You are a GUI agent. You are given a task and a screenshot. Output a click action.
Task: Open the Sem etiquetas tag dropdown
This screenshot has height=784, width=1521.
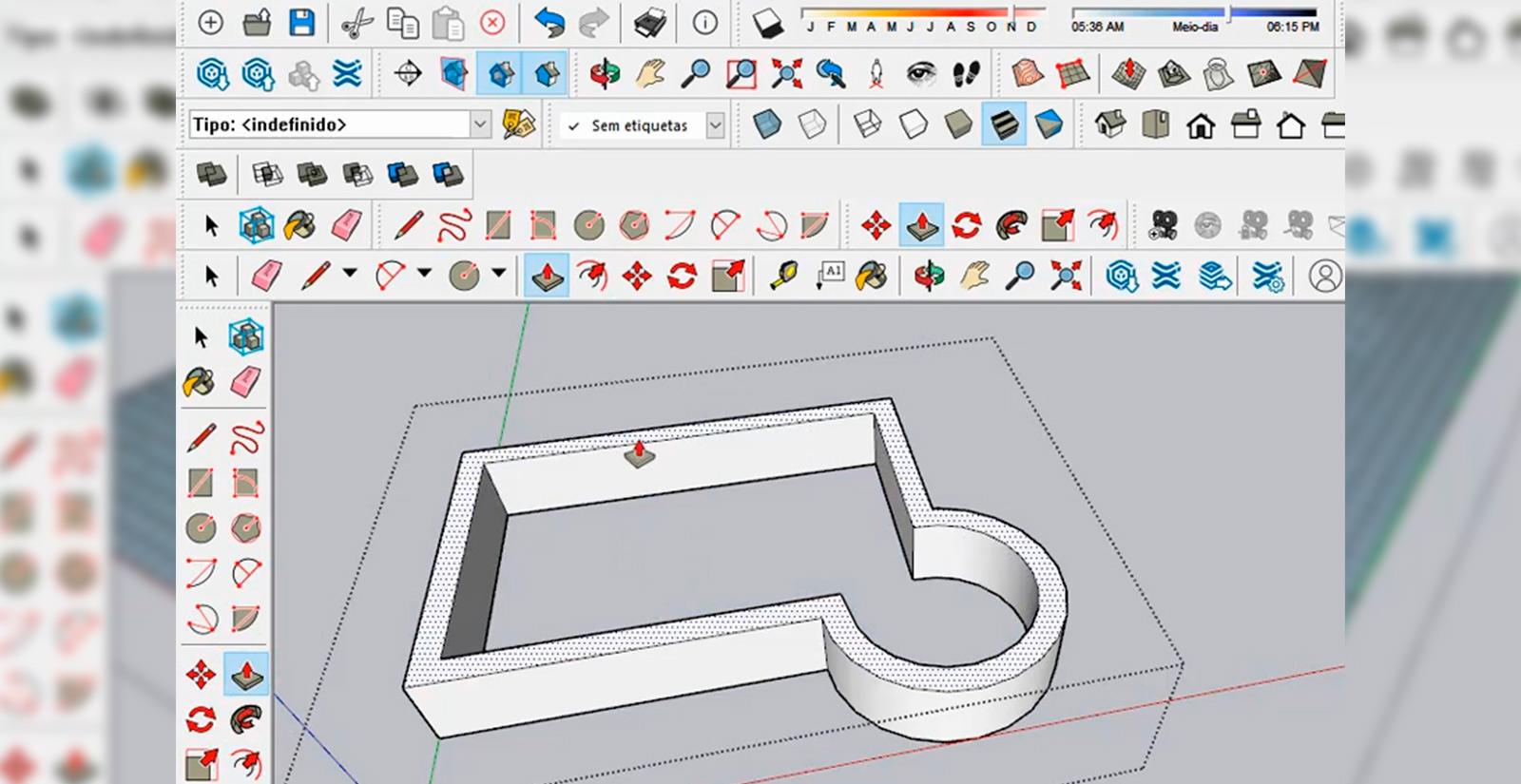pyautogui.click(x=715, y=125)
